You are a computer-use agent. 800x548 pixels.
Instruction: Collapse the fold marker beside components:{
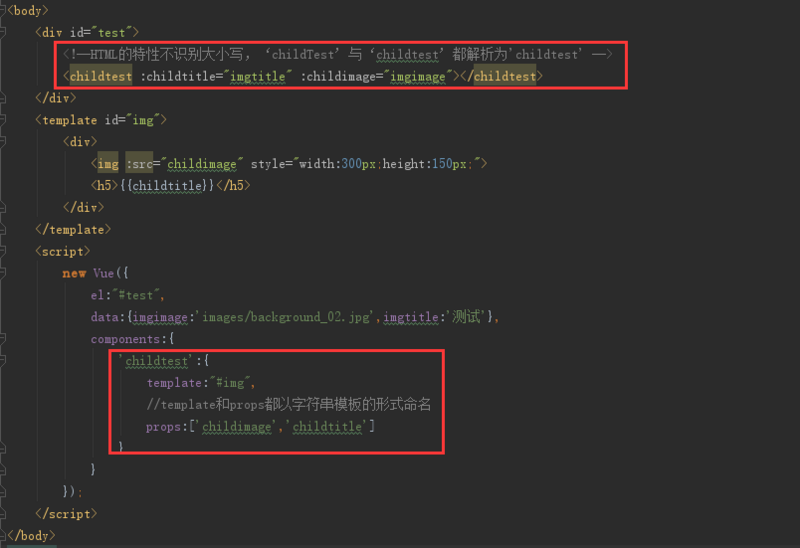(x=2, y=339)
